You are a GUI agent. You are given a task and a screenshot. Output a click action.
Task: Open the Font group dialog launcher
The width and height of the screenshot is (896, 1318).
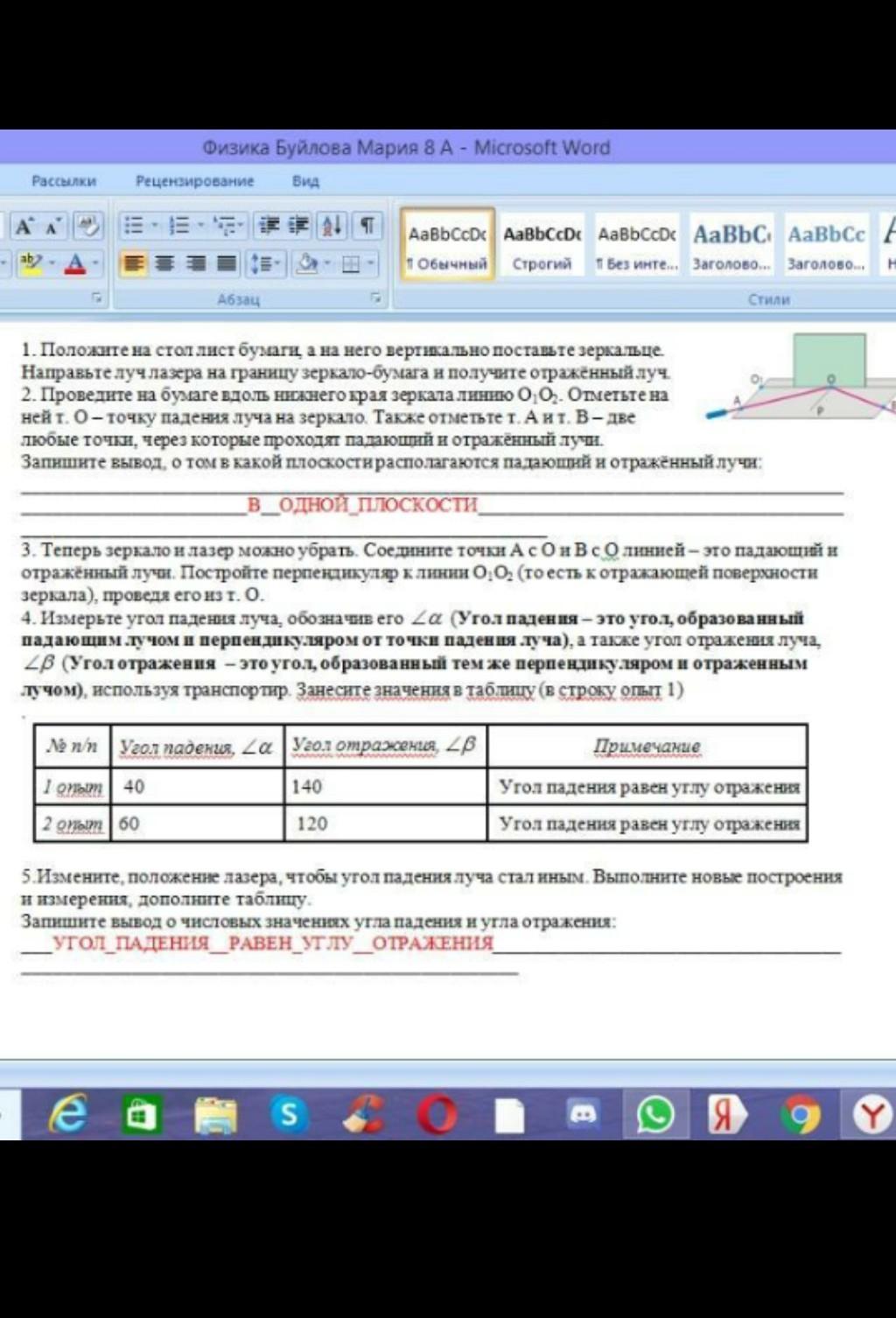click(97, 298)
